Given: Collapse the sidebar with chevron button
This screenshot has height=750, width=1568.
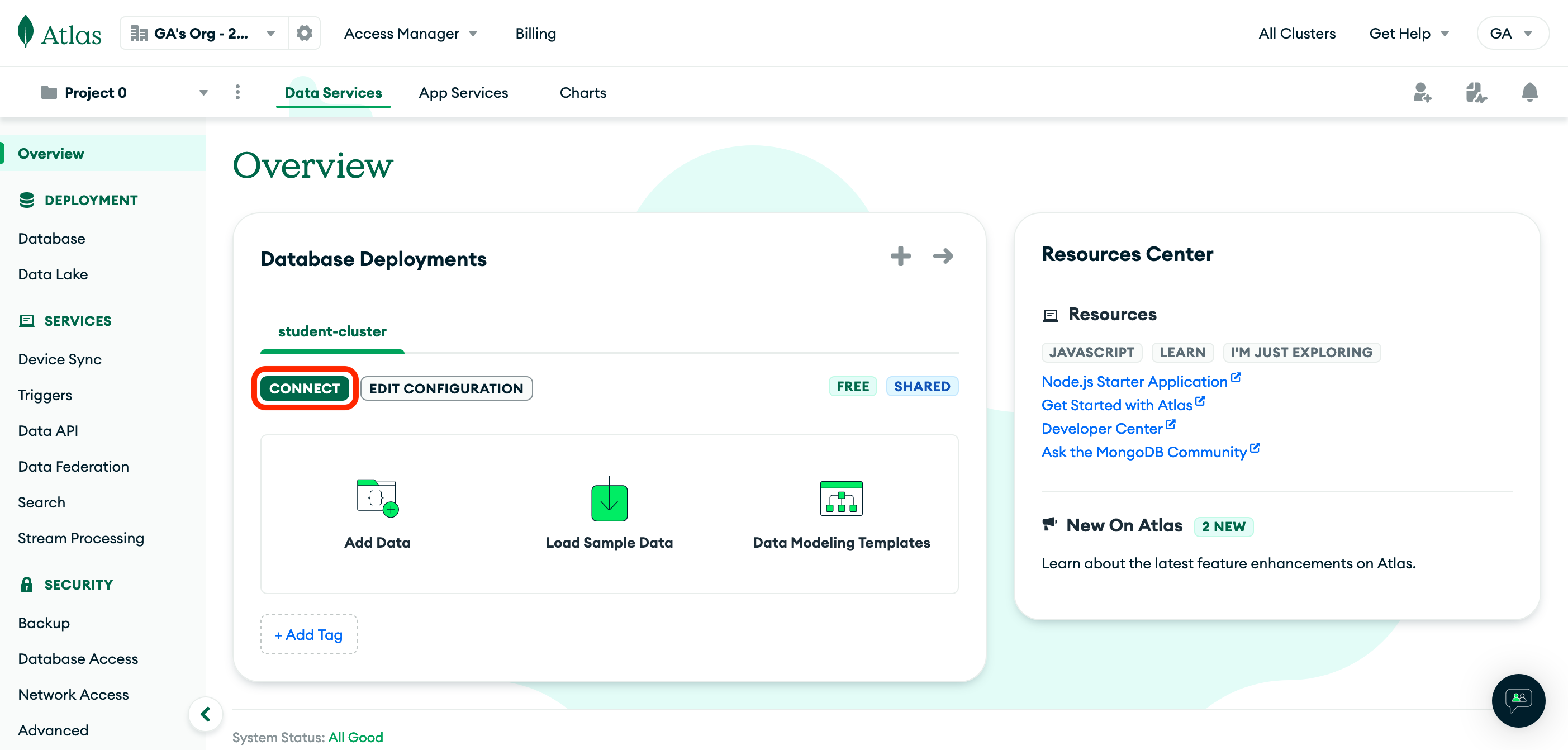Looking at the screenshot, I should [x=206, y=714].
